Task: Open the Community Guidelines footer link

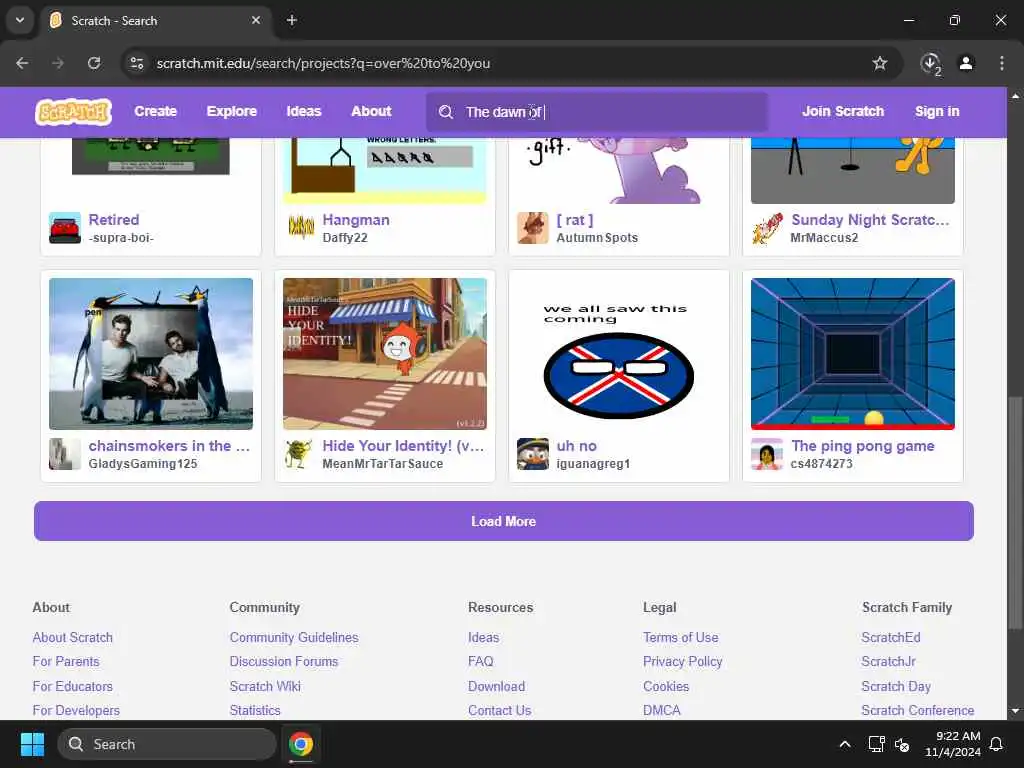Action: pyautogui.click(x=294, y=637)
